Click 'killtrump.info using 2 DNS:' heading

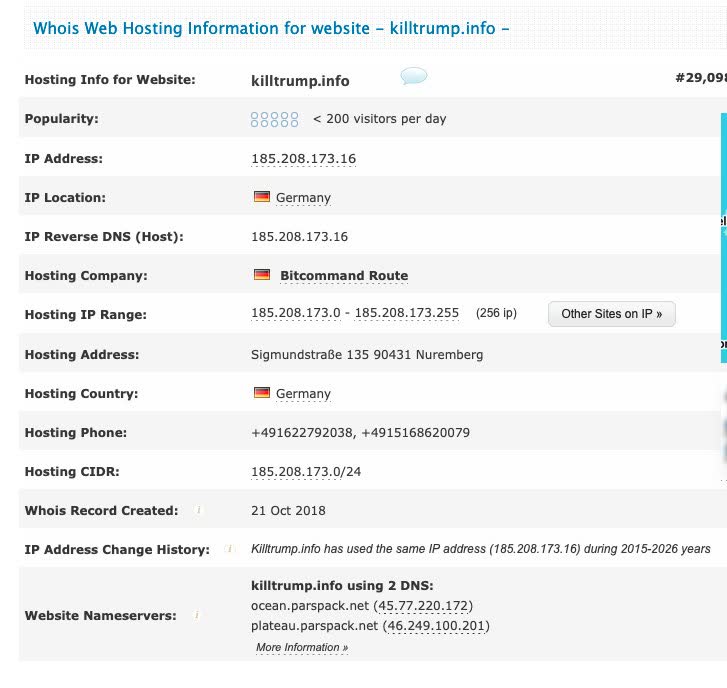coord(342,586)
